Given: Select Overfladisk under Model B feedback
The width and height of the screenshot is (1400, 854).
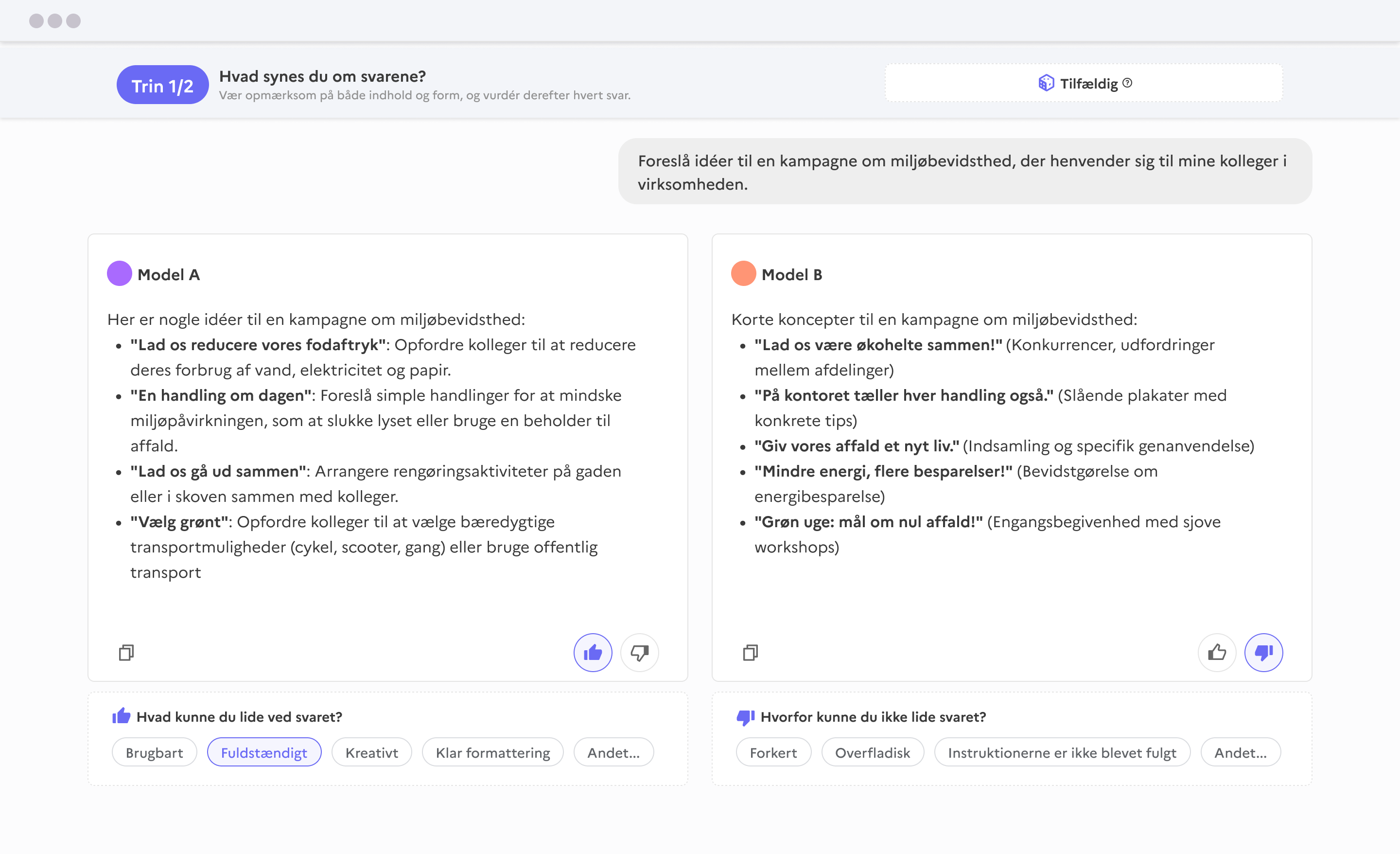Looking at the screenshot, I should pos(872,752).
